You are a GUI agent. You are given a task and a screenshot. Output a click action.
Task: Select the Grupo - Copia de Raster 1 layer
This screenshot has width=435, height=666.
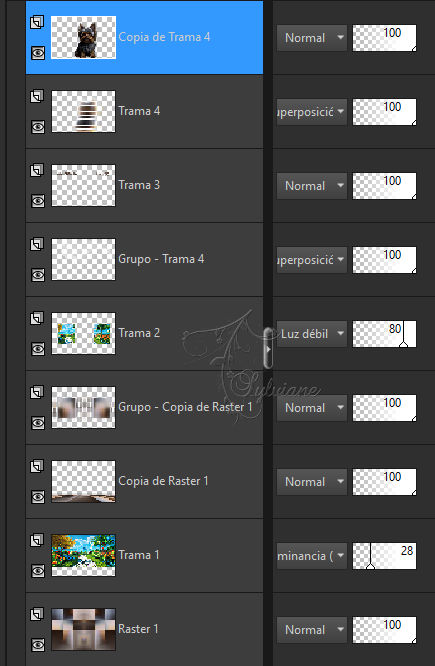144,407
